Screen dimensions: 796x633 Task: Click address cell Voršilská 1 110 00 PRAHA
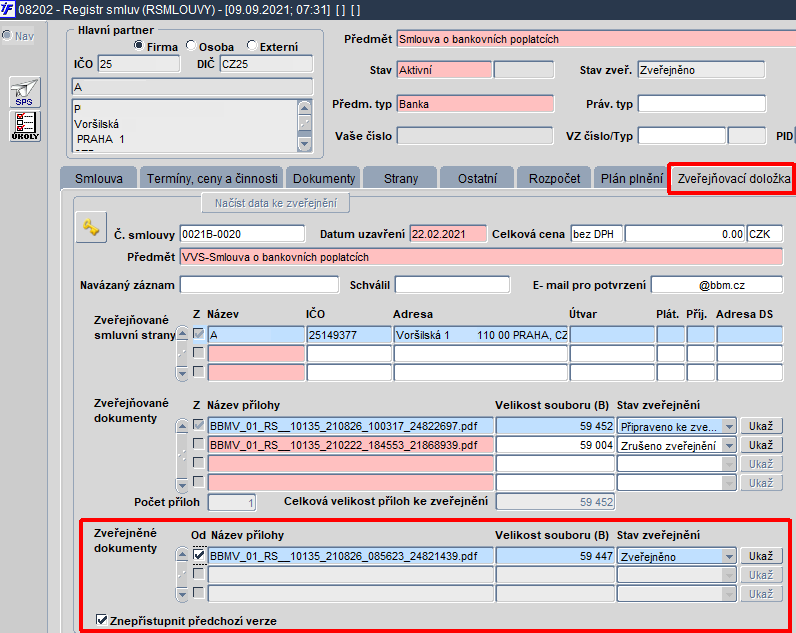coord(480,335)
